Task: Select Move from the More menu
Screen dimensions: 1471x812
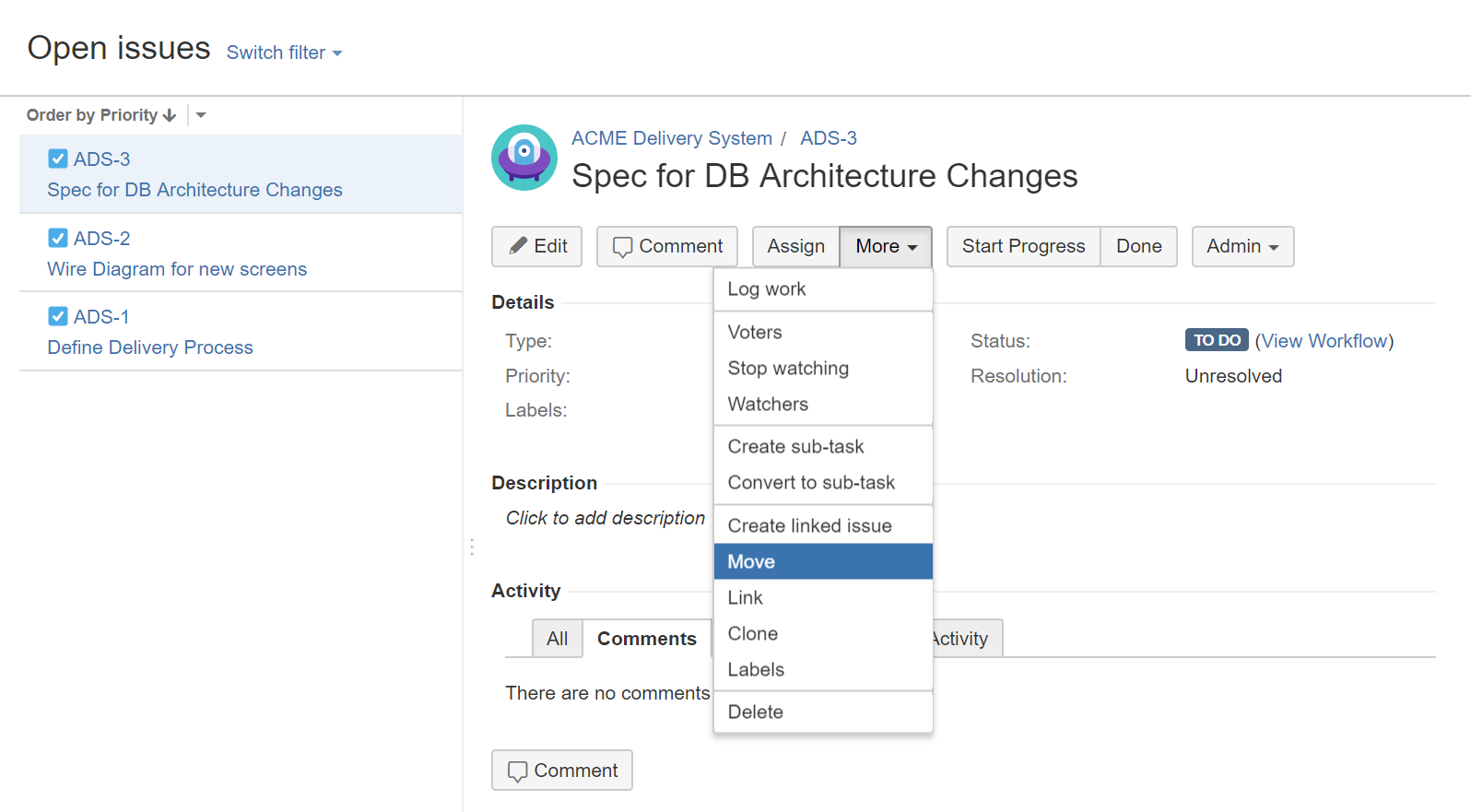Action: pyautogui.click(x=823, y=561)
